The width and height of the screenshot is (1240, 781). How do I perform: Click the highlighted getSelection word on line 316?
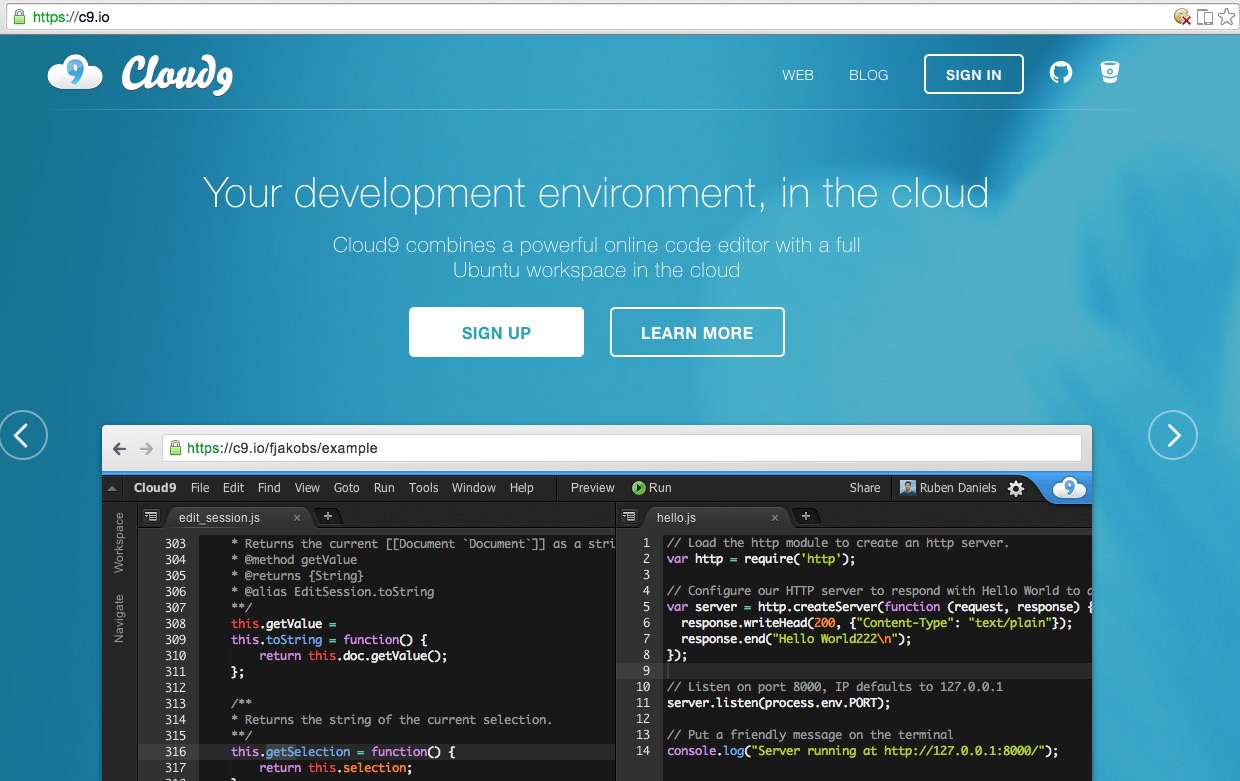coord(308,752)
